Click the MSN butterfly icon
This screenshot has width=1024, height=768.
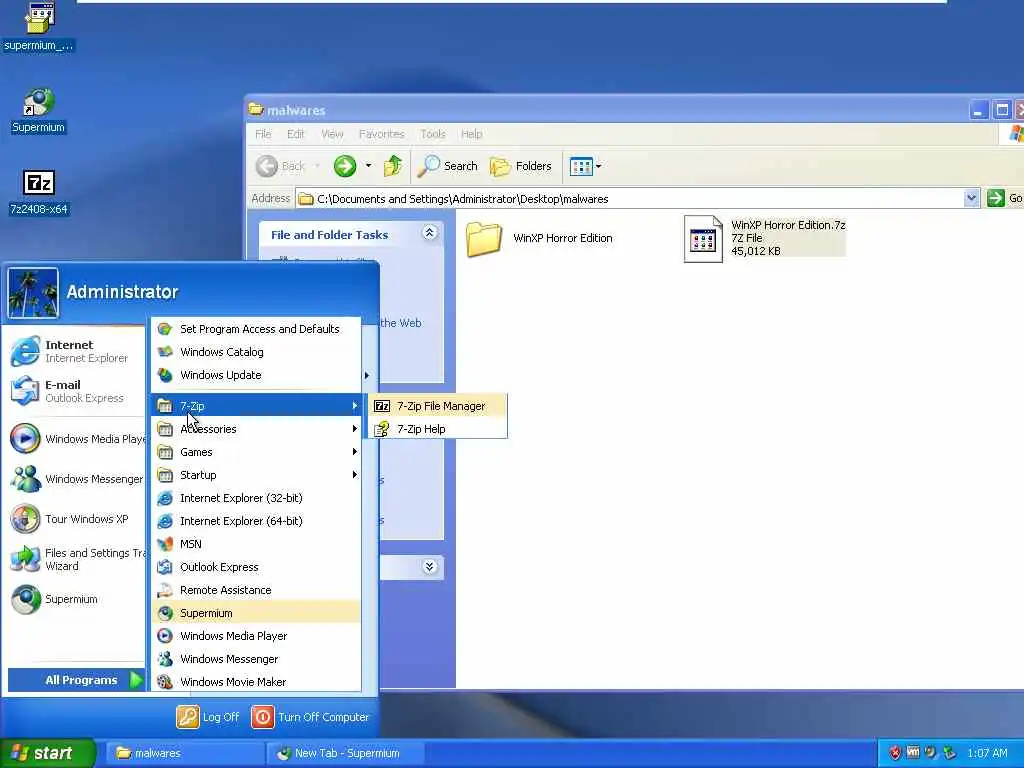click(165, 544)
